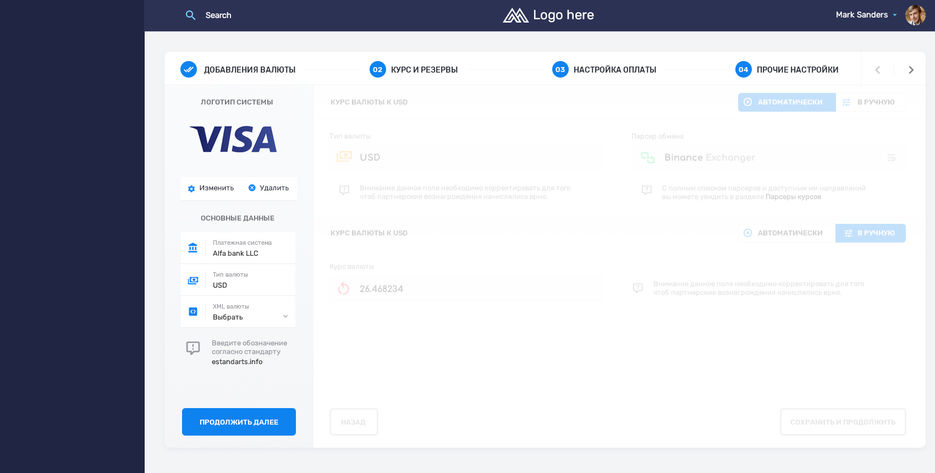Screen dimensions: 935x473
Task: Click the next steps right arrow
Action: [911, 70]
